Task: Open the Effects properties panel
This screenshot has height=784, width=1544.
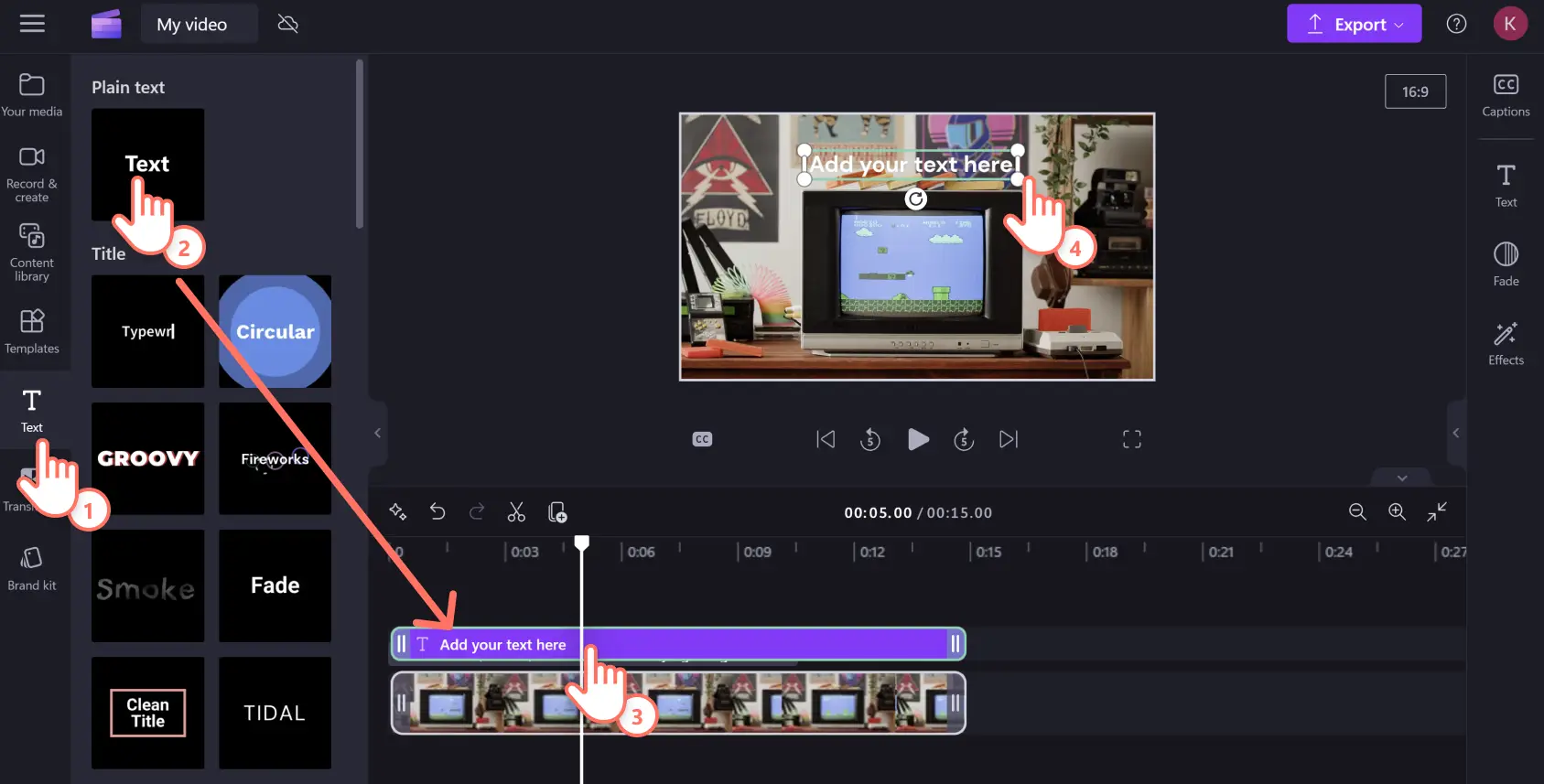Action: (x=1506, y=343)
